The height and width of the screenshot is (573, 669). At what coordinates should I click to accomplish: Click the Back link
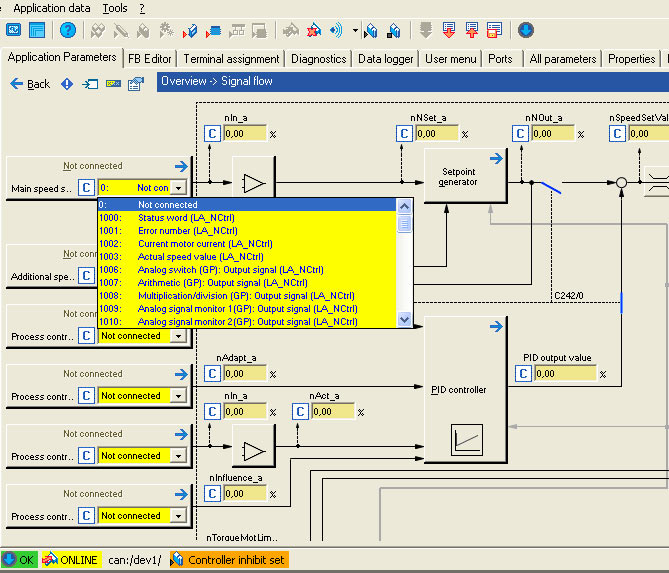point(38,84)
